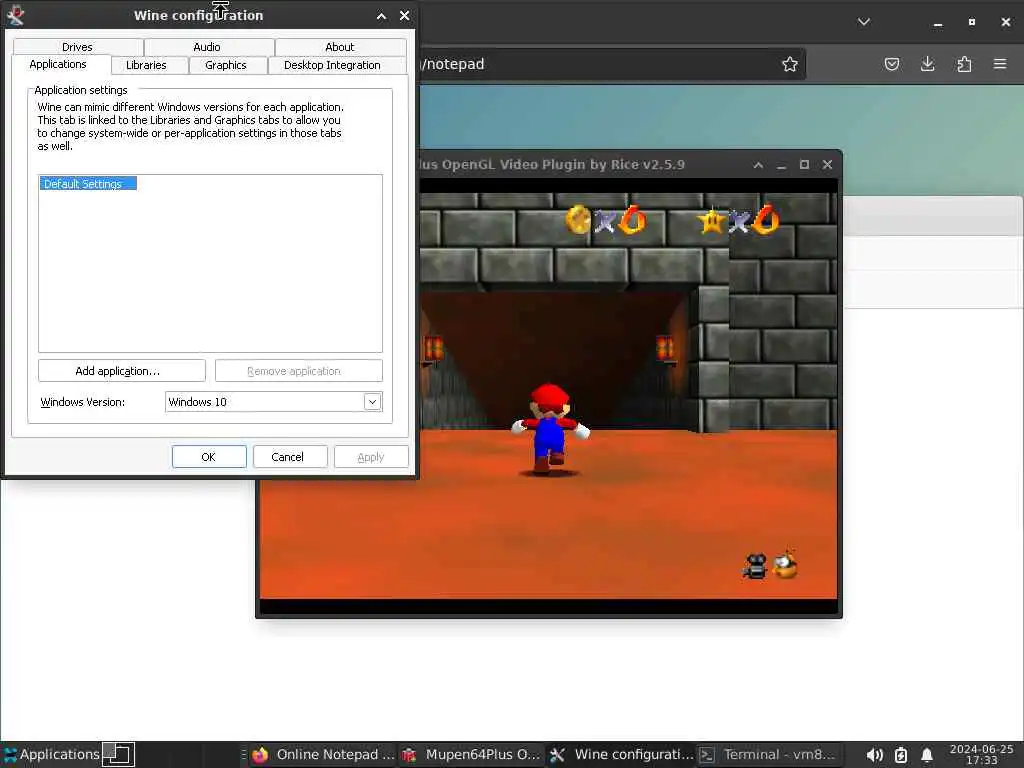This screenshot has width=1024, height=768.
Task: Click the Firefox list all tabs chevron
Action: [x=864, y=22]
